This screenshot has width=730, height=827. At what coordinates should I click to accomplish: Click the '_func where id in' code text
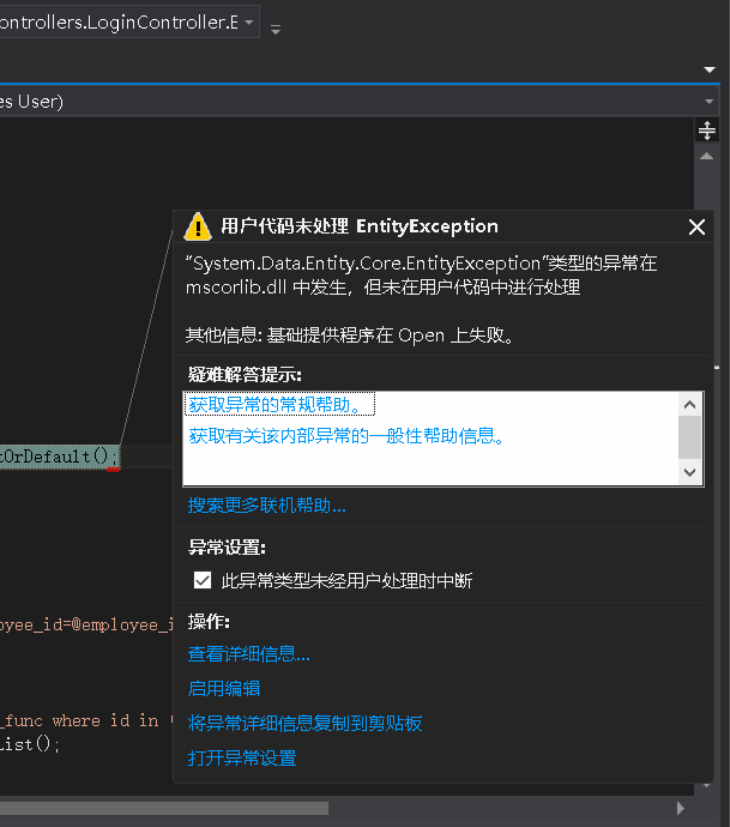point(80,720)
